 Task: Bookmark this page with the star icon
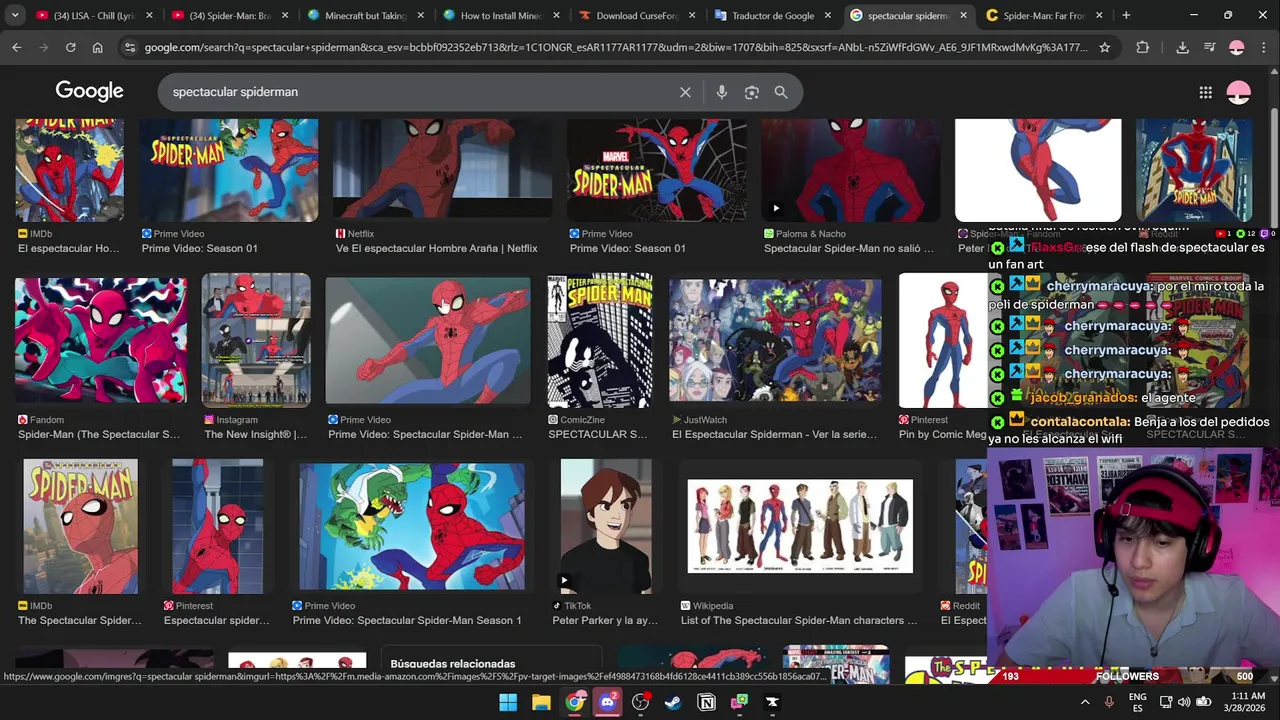(x=1104, y=47)
